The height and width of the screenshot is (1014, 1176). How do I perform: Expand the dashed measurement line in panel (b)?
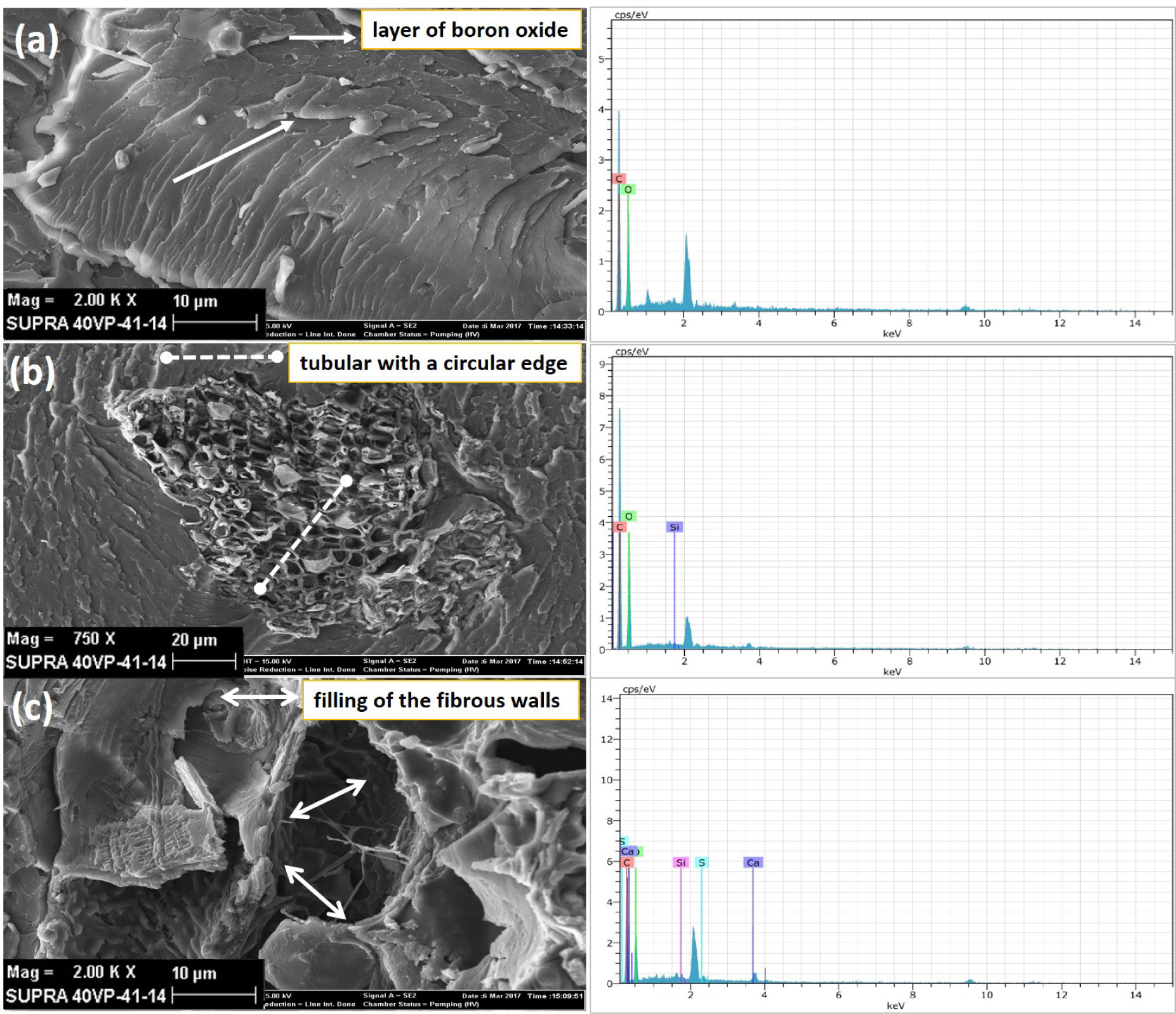(303, 533)
